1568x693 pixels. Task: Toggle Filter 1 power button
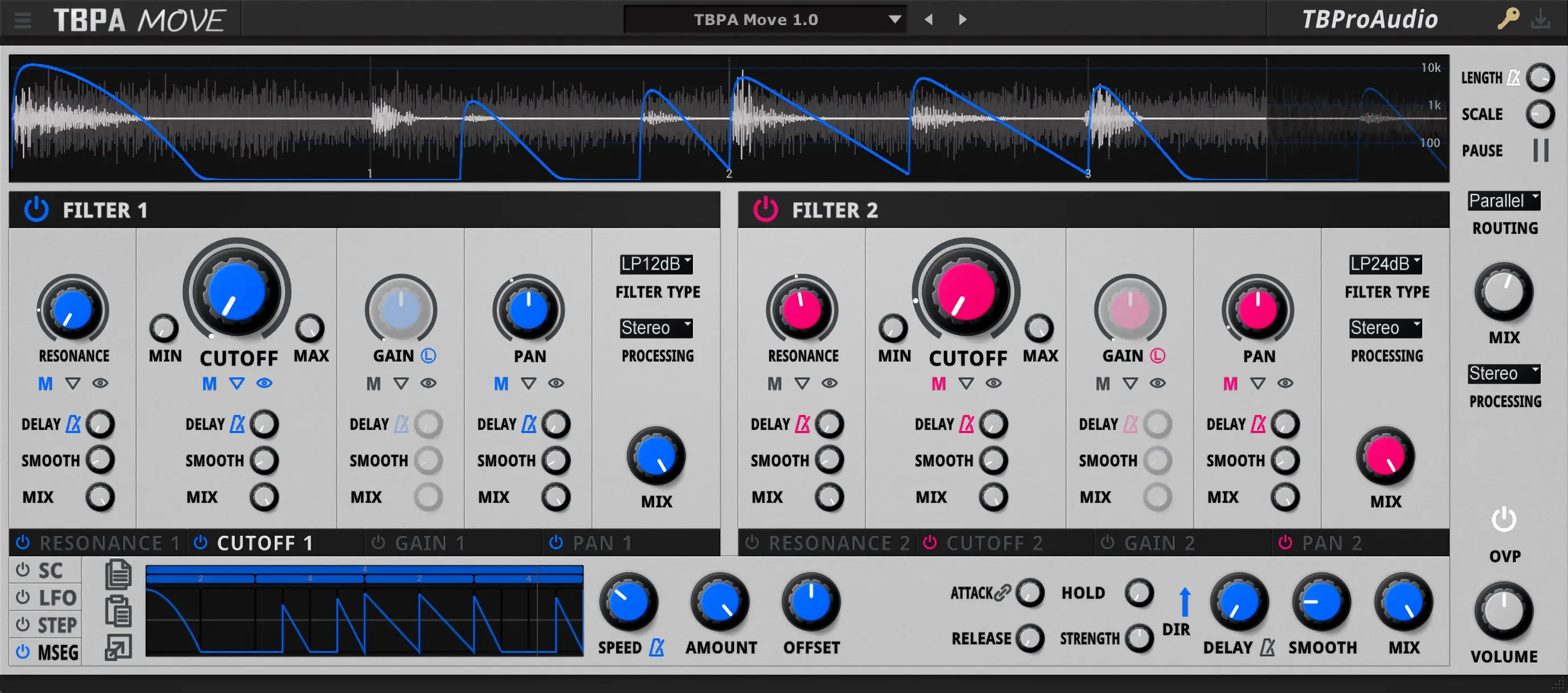[36, 210]
